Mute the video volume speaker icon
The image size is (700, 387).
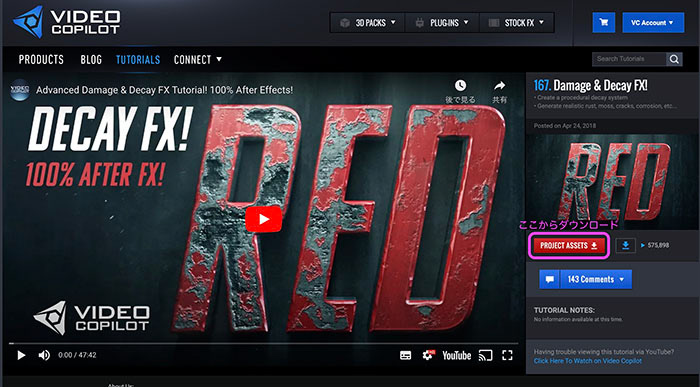(44, 355)
